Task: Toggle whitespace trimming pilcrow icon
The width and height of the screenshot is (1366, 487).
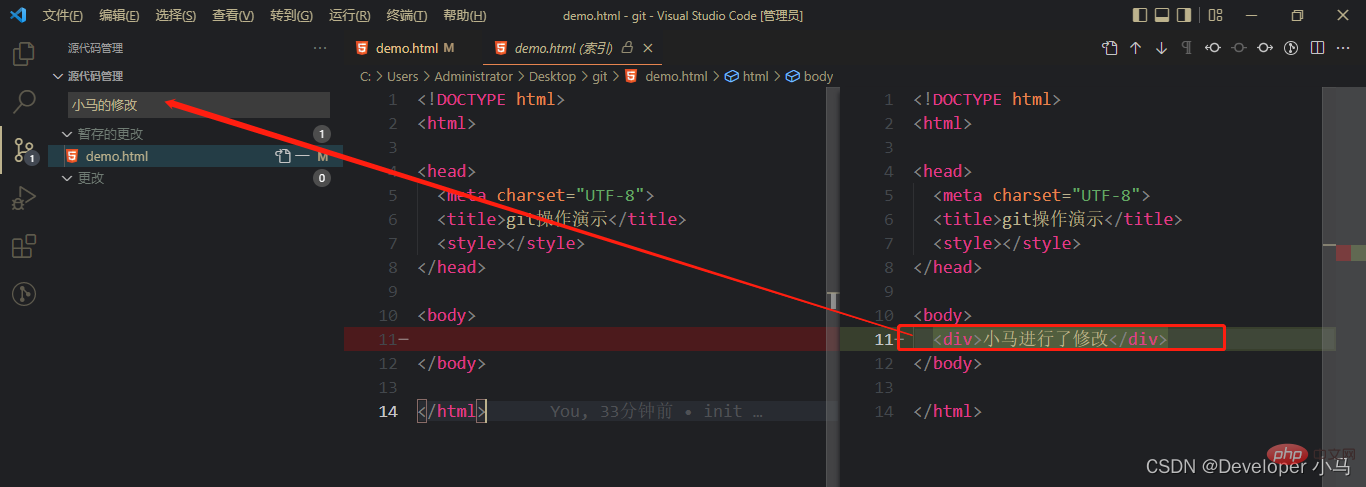Action: (x=1187, y=48)
